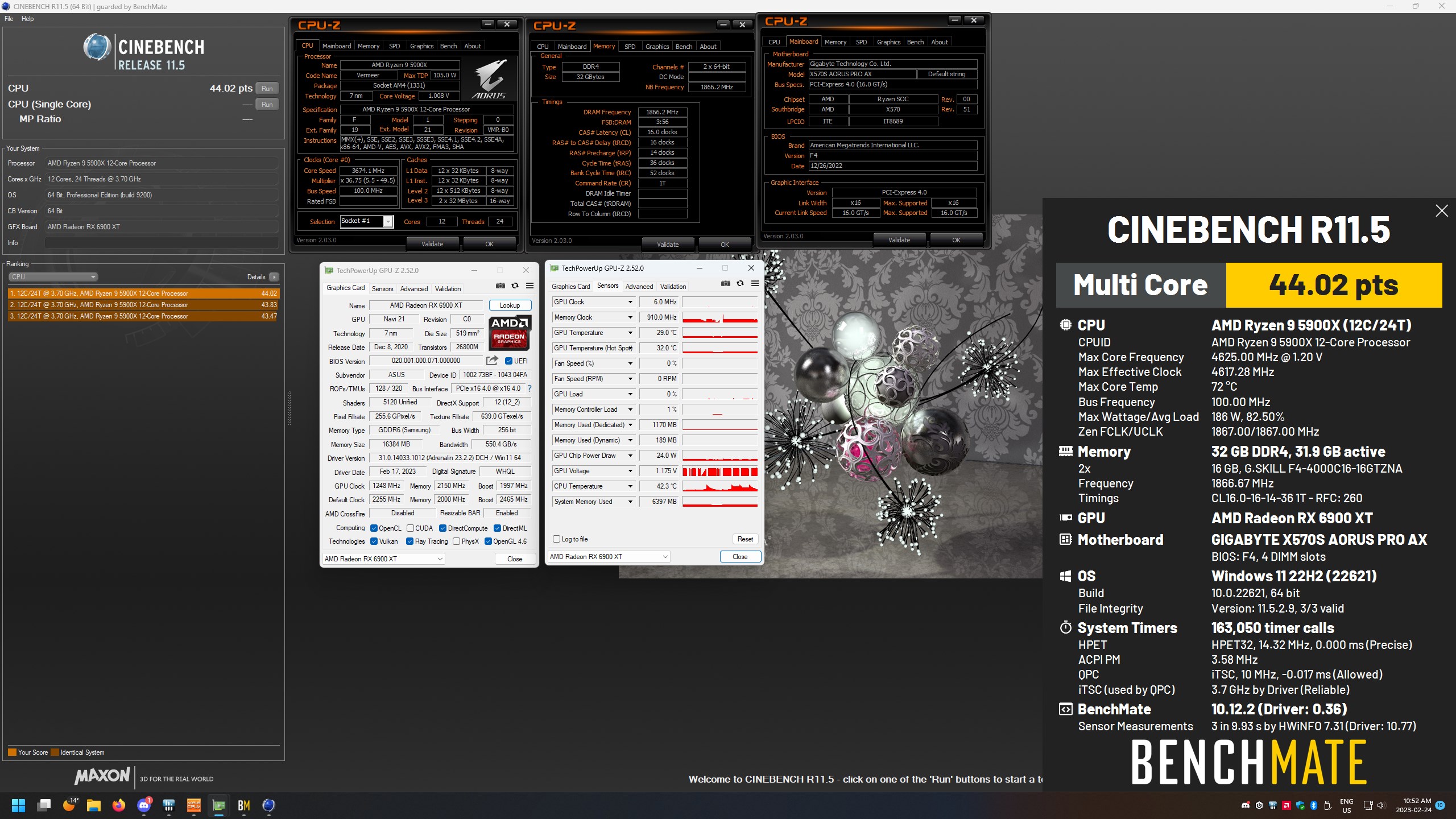Open the CPU ranking dropdown in Cinebench
1456x819 pixels.
53,277
